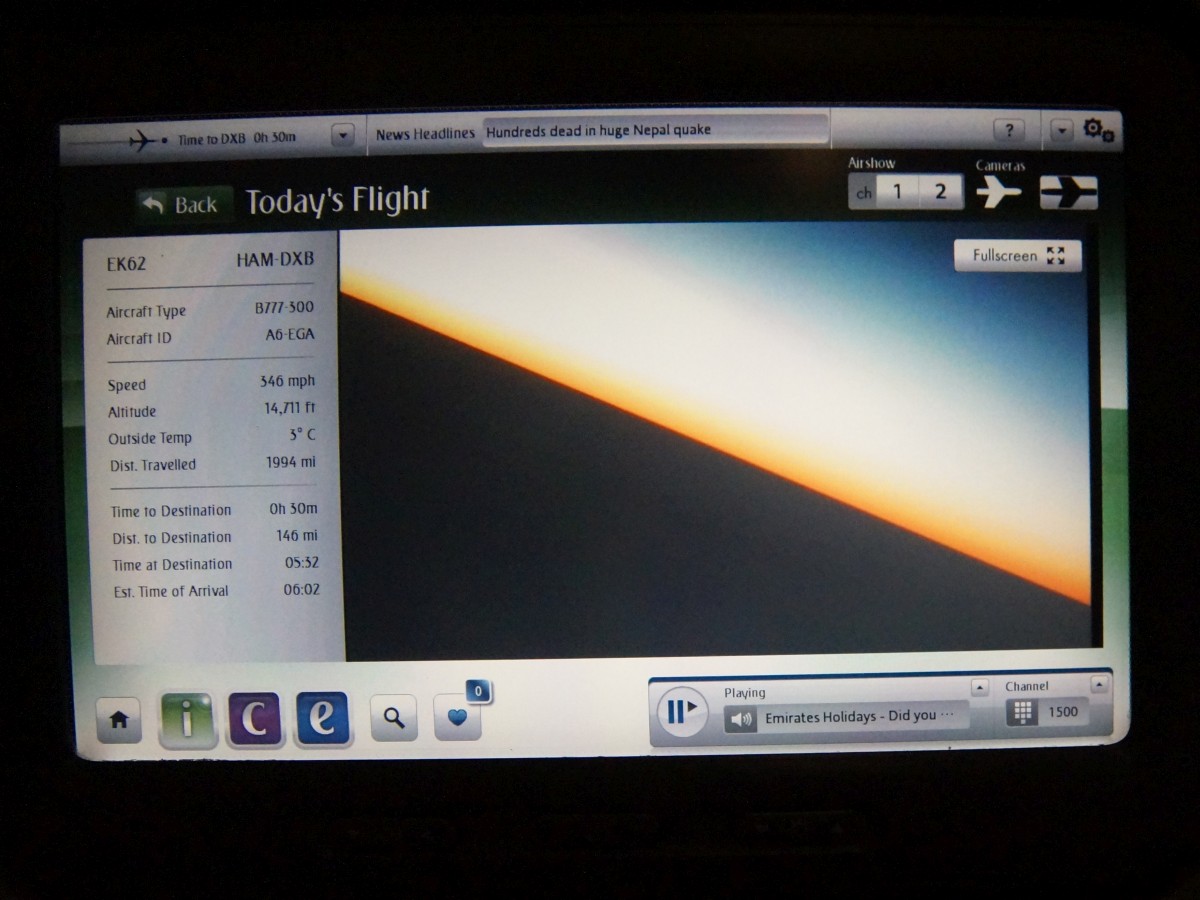This screenshot has height=900, width=1200.
Task: Open the camera view in Fullscreen
Action: 1017,256
